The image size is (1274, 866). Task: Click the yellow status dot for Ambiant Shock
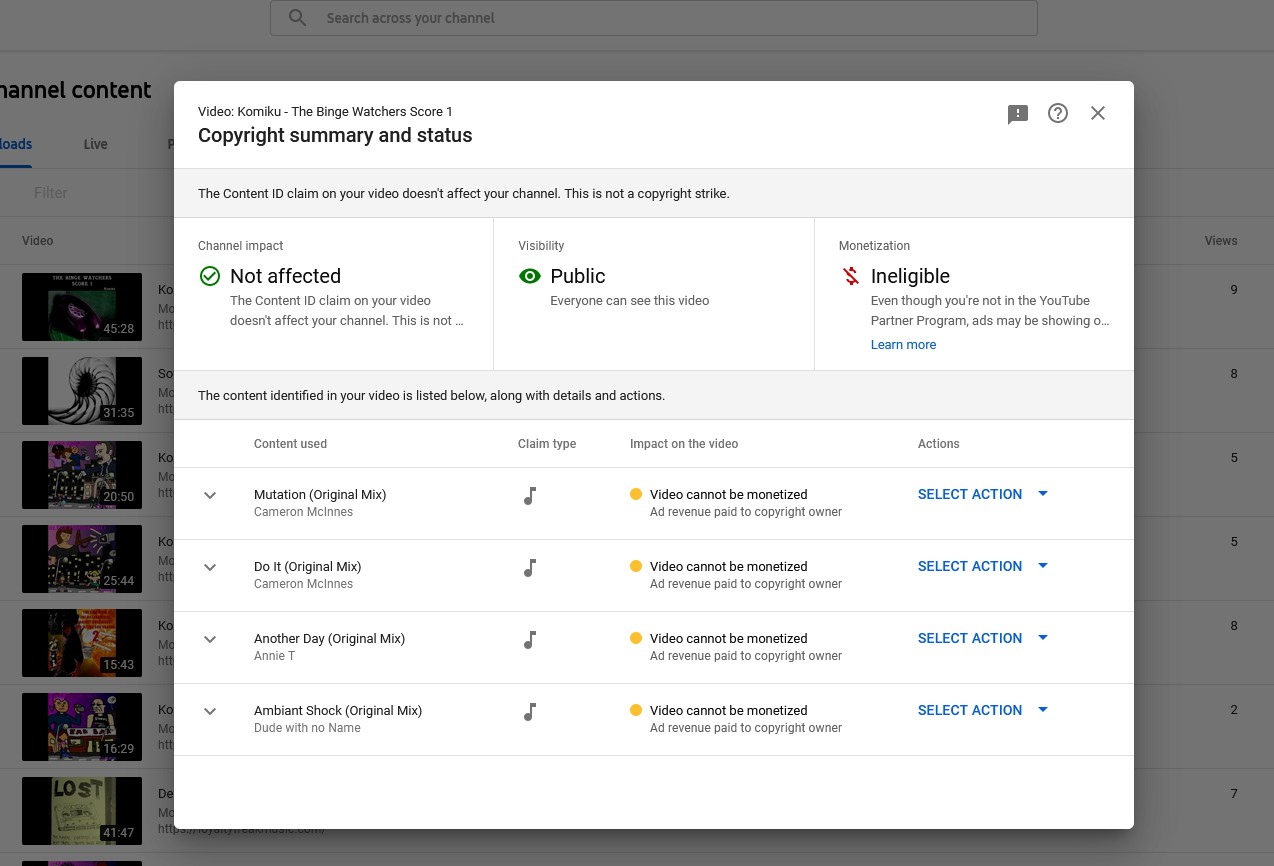(636, 710)
